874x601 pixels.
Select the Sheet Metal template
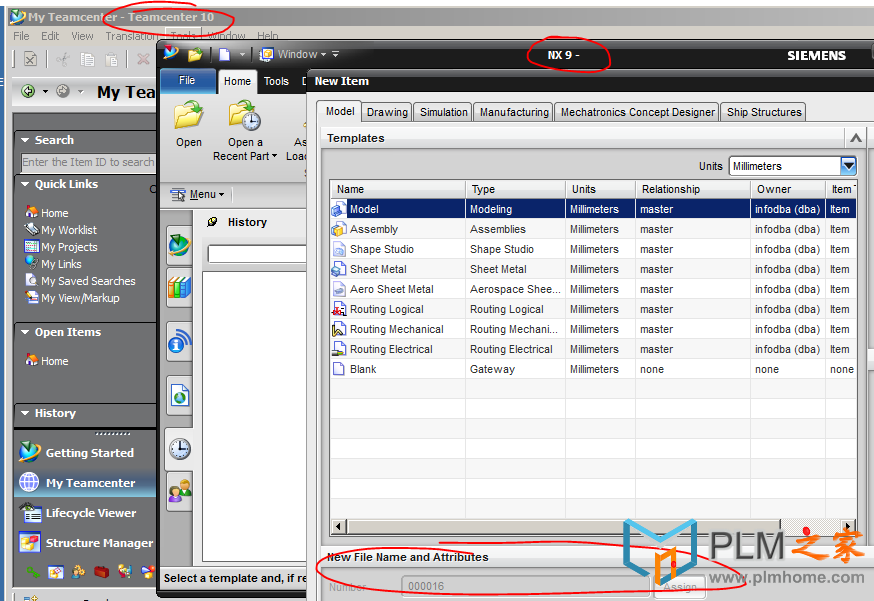click(x=593, y=269)
